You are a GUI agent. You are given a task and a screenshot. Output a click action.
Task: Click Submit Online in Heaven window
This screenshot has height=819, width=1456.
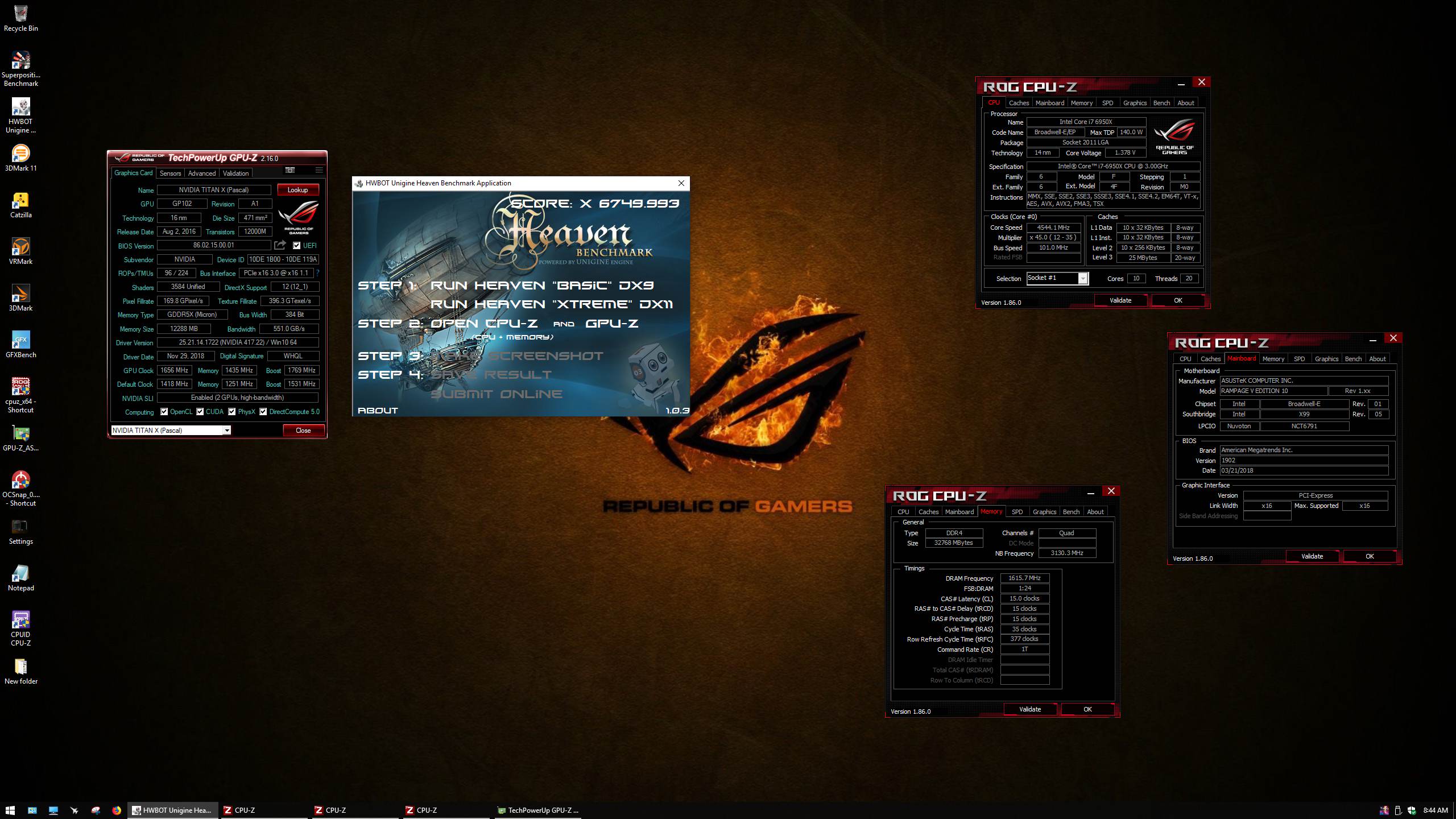[x=496, y=394]
